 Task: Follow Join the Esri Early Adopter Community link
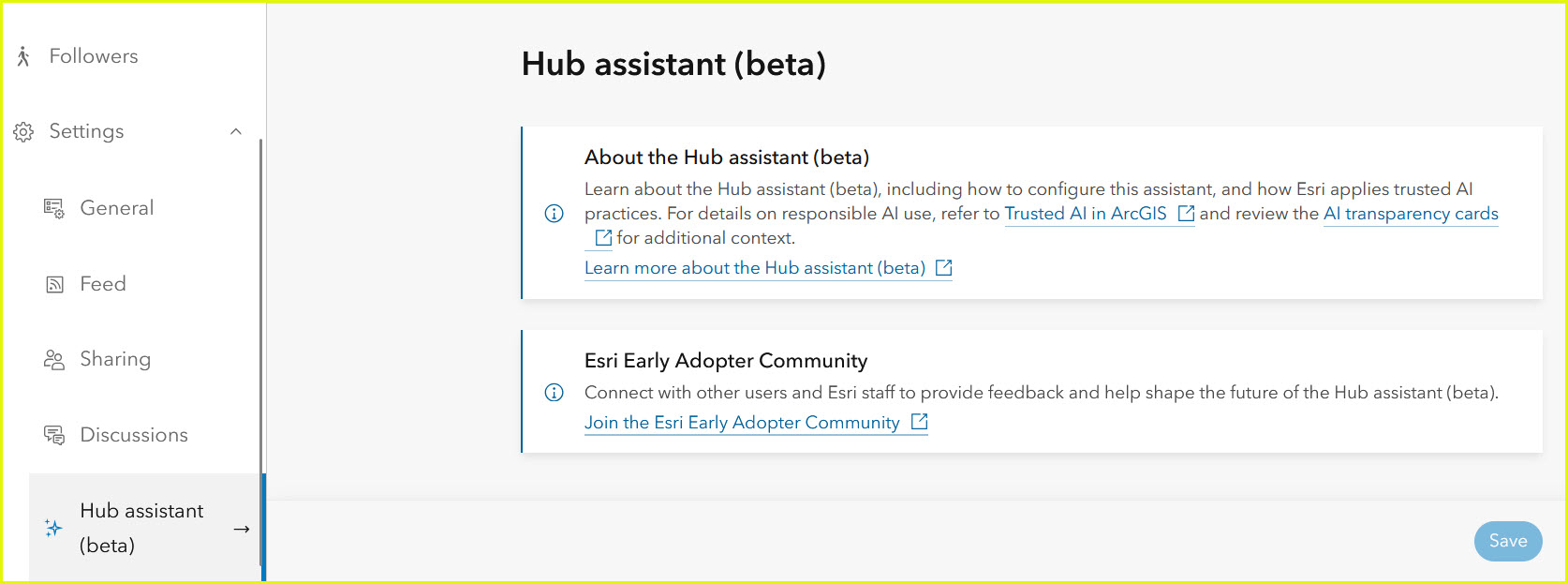point(741,423)
